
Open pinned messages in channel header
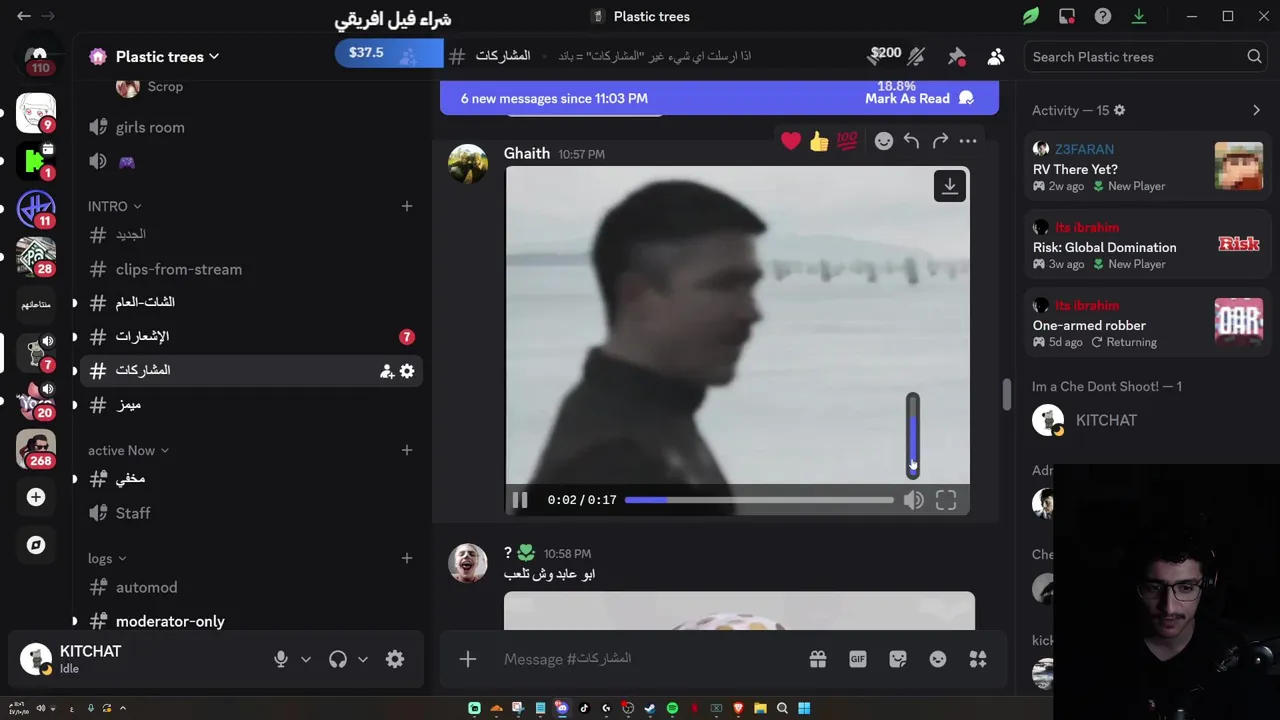tap(957, 57)
